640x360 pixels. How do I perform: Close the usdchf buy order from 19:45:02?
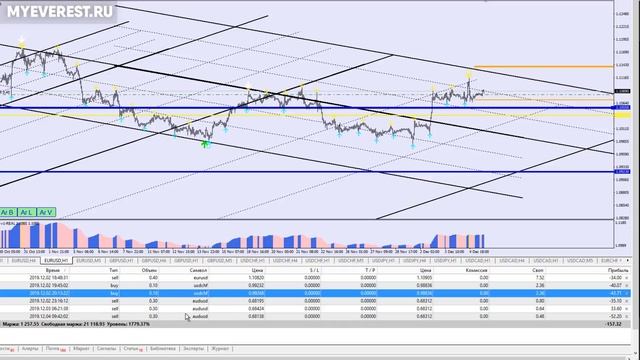tap(627, 286)
